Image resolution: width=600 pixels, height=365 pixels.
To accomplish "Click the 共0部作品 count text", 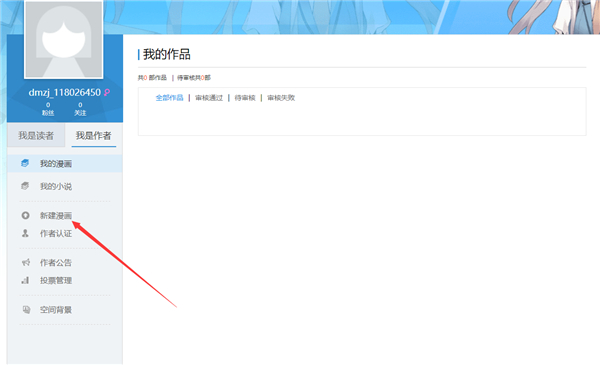I will coord(152,78).
